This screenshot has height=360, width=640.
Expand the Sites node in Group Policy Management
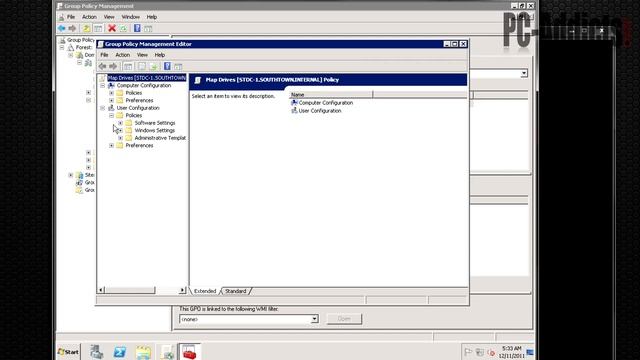click(71, 175)
